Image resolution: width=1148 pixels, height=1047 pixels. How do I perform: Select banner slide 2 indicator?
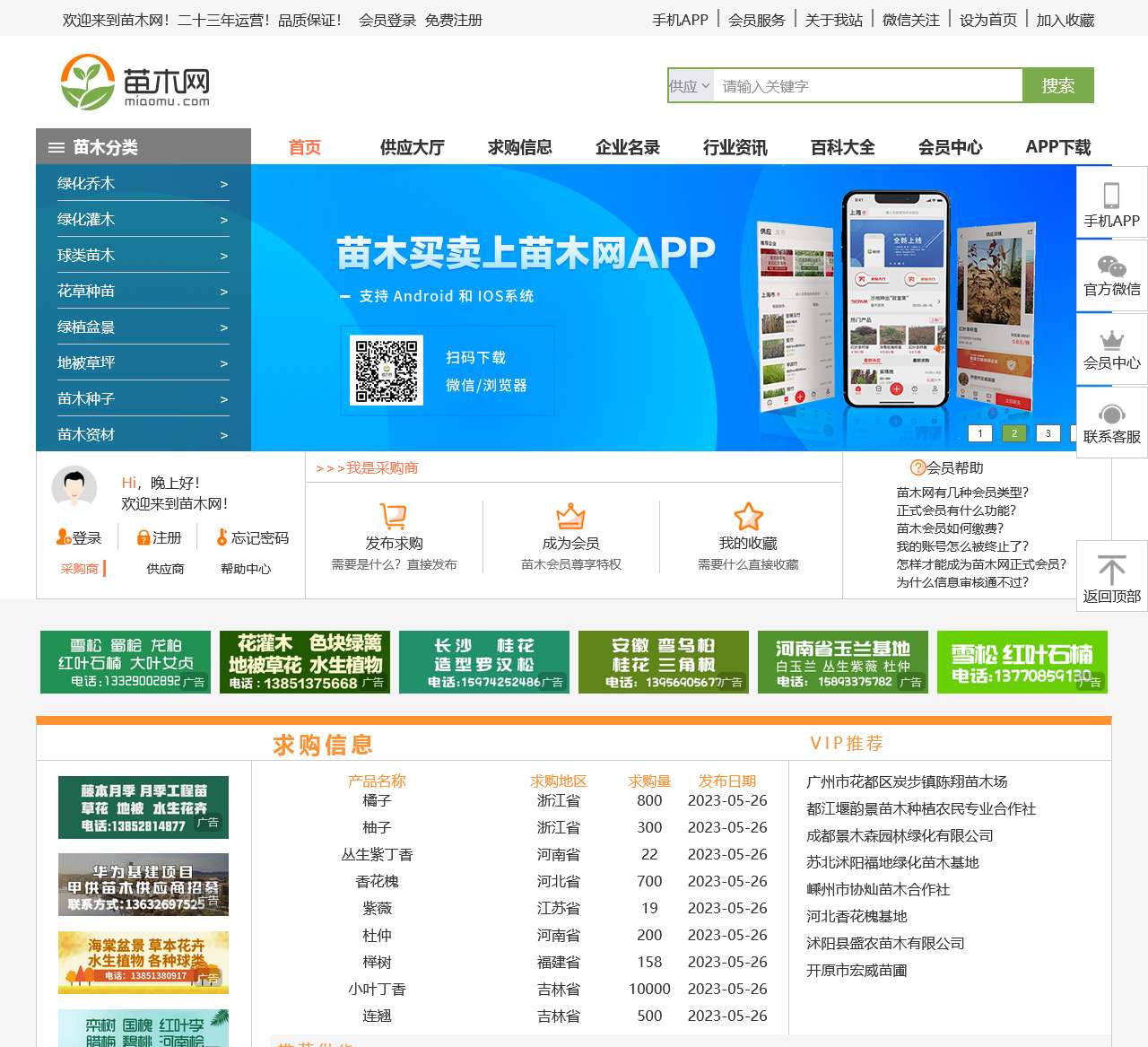point(1014,433)
